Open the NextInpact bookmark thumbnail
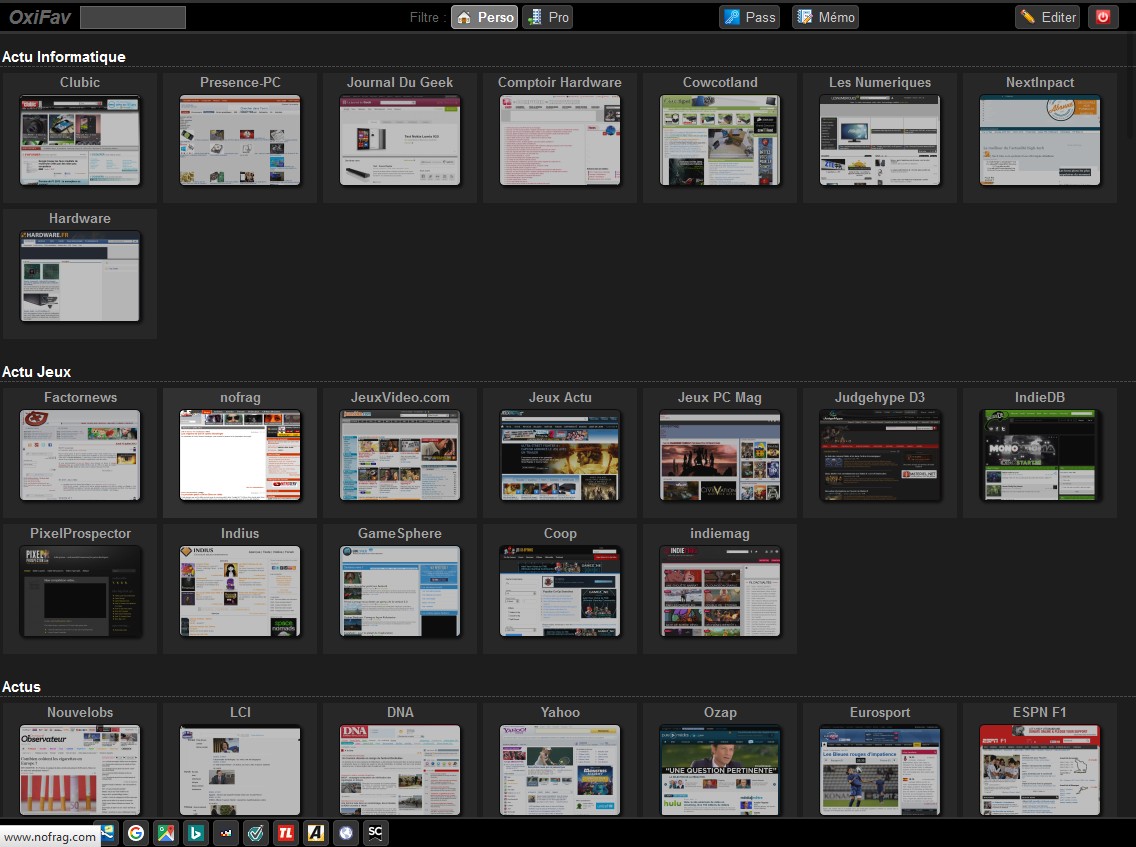The height and width of the screenshot is (847, 1136). pyautogui.click(x=1040, y=140)
